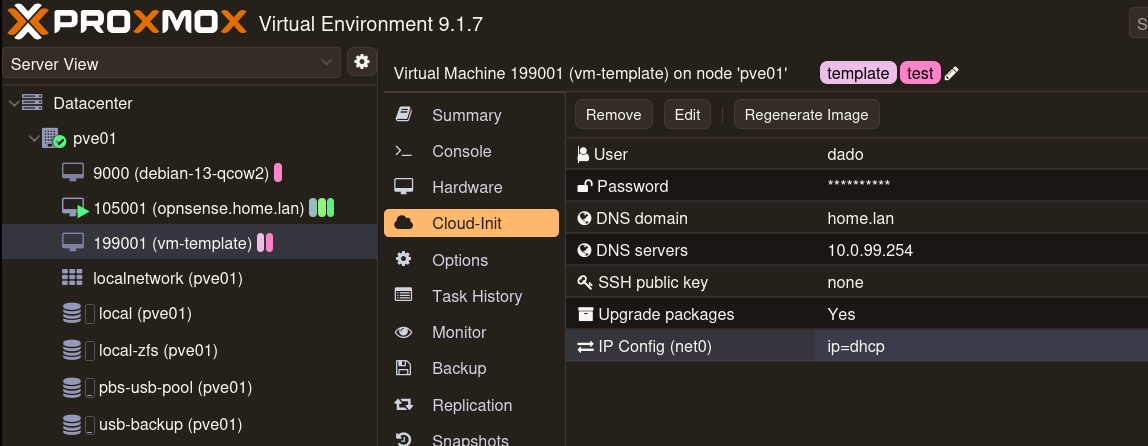
Task: Click the Console prompt icon
Action: (x=403, y=152)
